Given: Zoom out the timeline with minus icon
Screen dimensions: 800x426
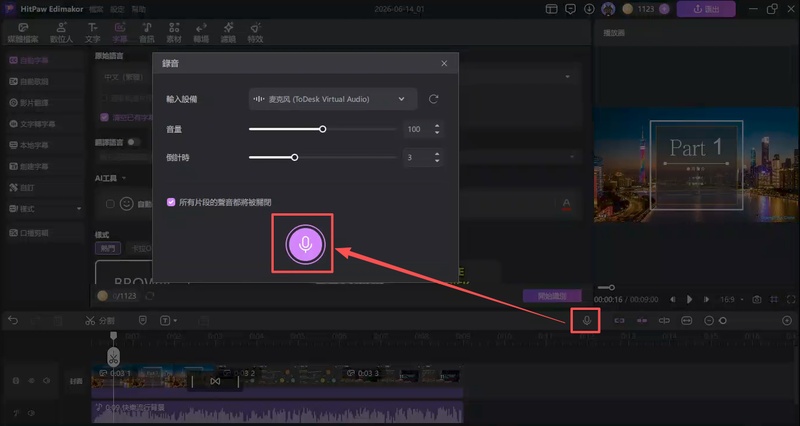Looking at the screenshot, I should click(x=709, y=320).
